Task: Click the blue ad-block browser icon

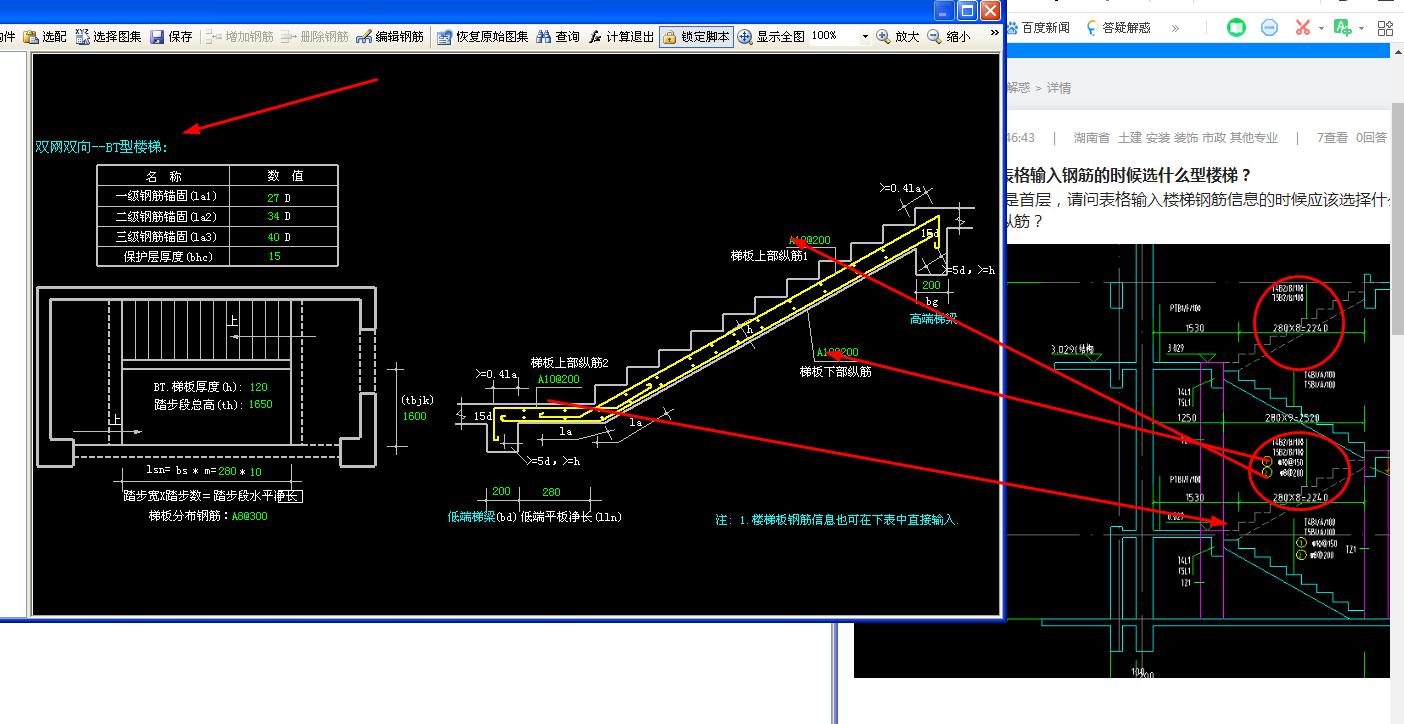Action: pyautogui.click(x=1270, y=28)
